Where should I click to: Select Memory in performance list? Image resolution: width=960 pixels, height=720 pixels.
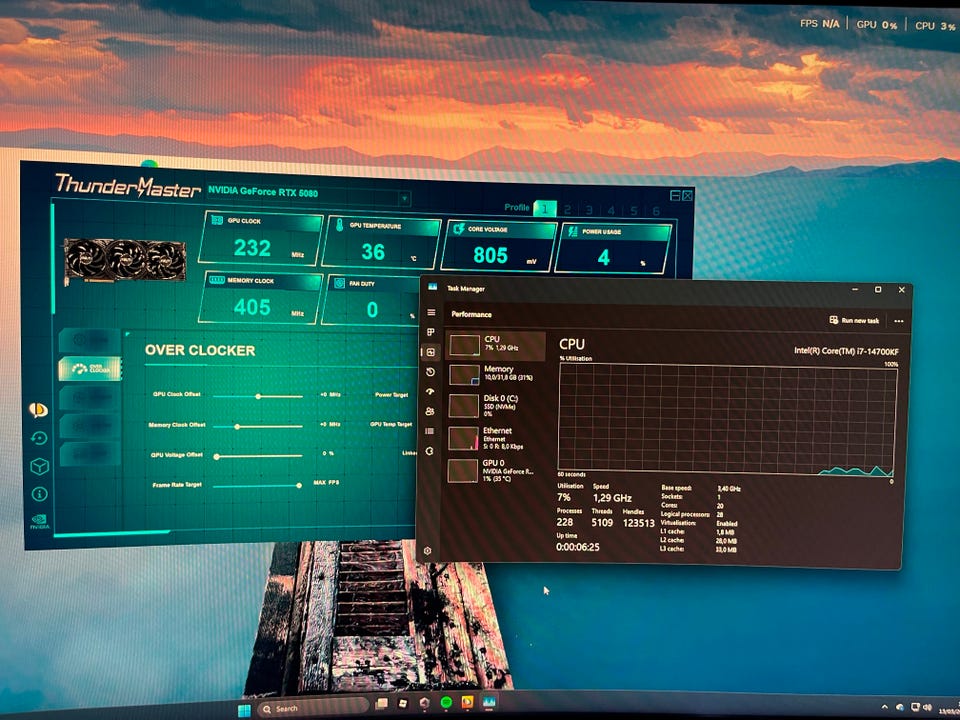pos(495,374)
